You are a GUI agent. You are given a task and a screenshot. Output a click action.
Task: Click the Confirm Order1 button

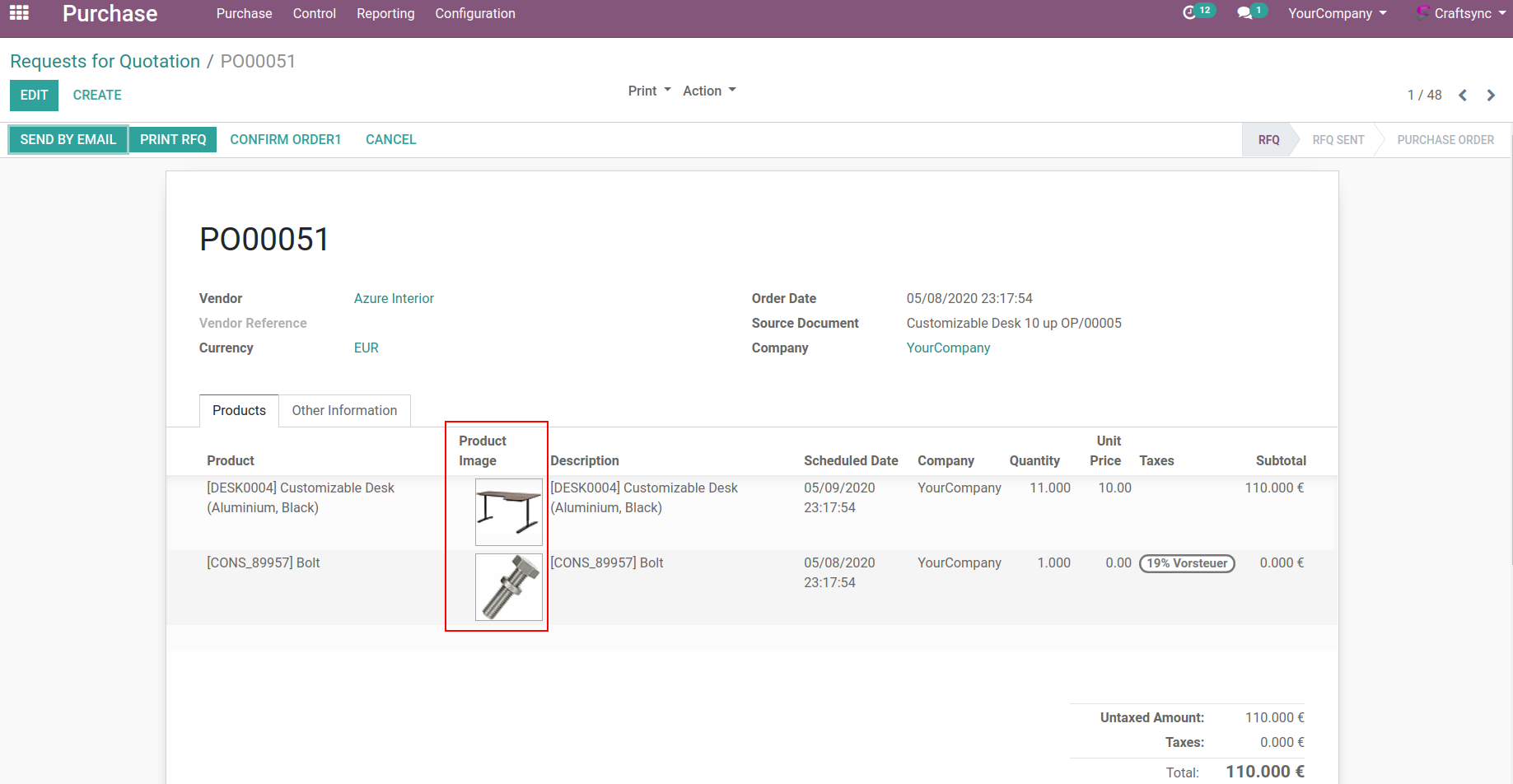(x=285, y=139)
